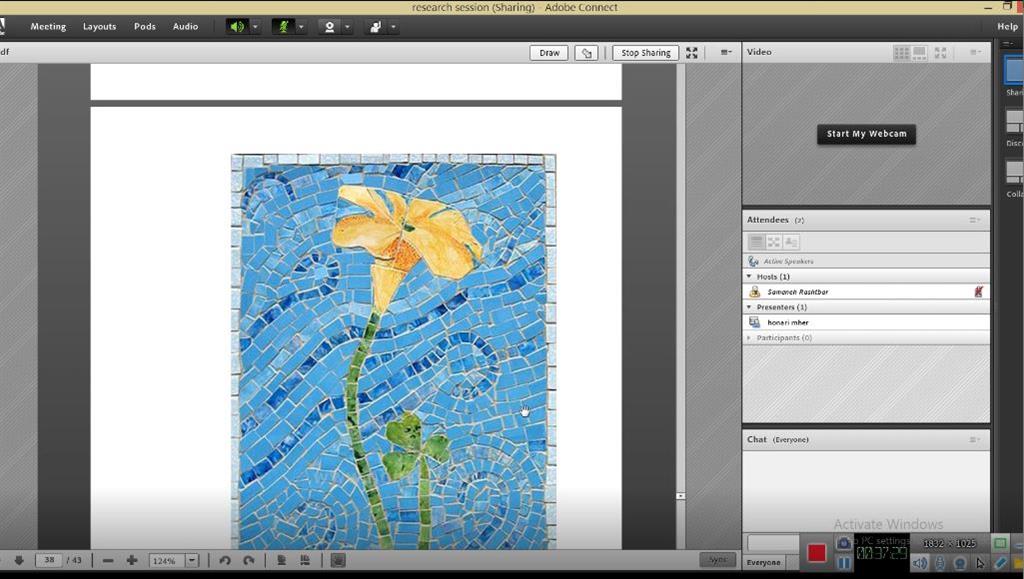Click the page number field showing 38
The width and height of the screenshot is (1024, 579).
point(49,560)
